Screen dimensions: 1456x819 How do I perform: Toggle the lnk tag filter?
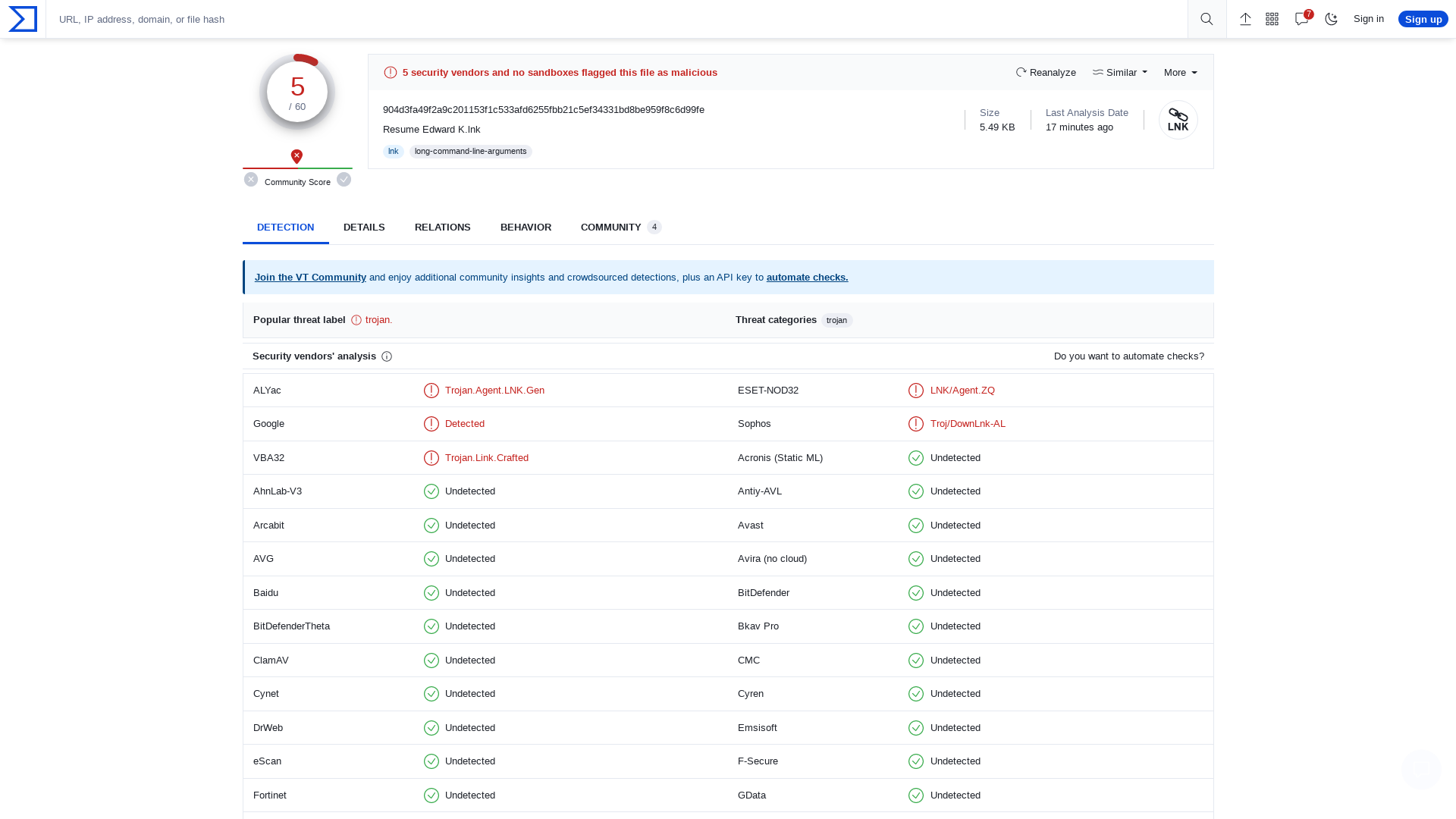click(393, 150)
